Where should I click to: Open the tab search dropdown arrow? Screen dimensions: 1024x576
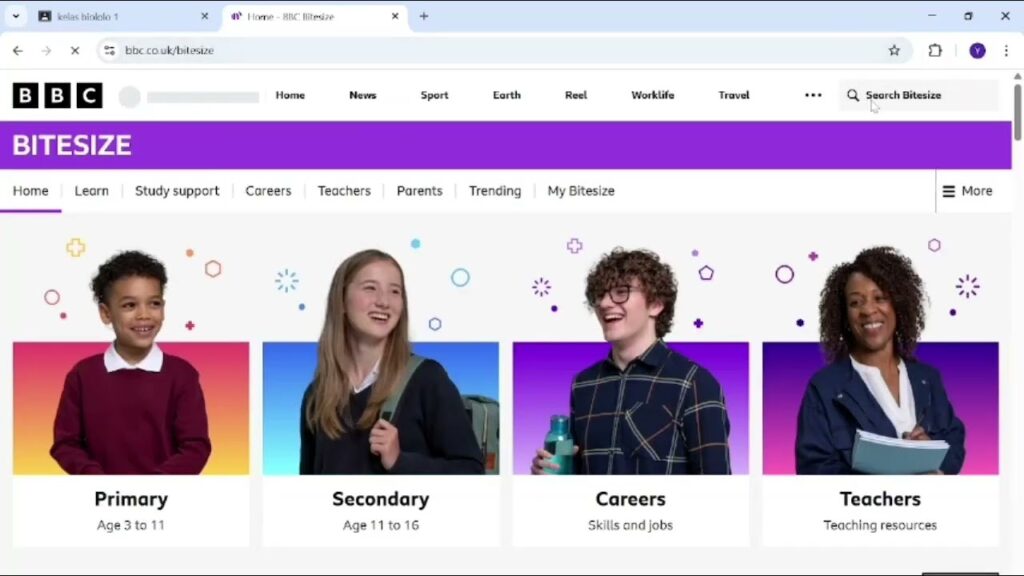(x=15, y=16)
